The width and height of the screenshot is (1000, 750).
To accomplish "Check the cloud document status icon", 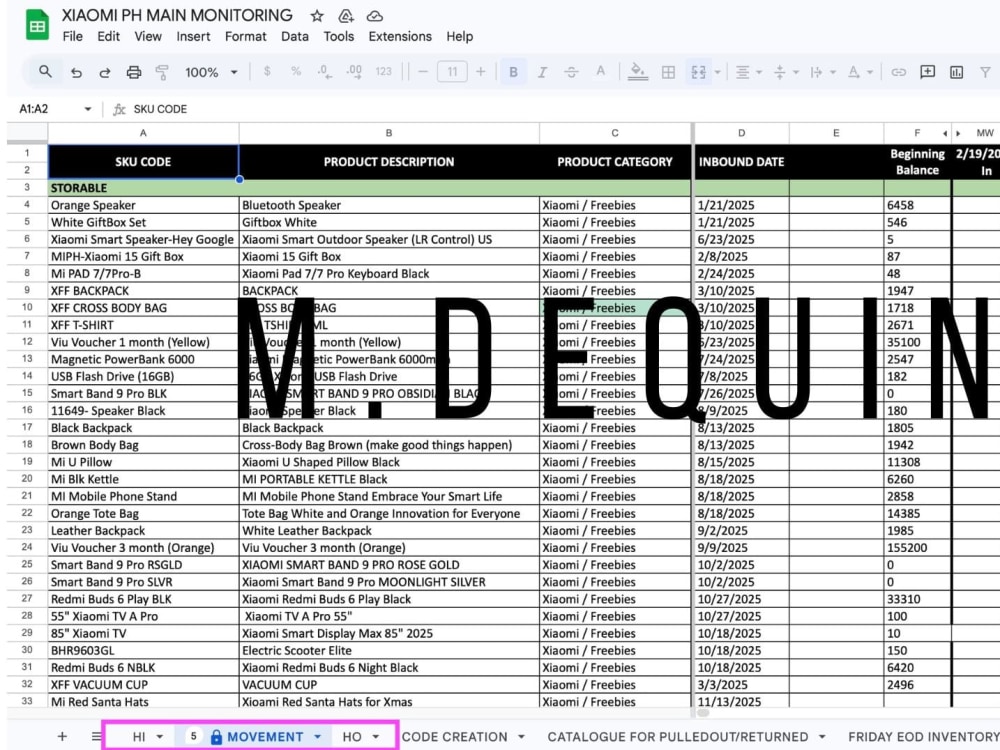I will coord(375,16).
